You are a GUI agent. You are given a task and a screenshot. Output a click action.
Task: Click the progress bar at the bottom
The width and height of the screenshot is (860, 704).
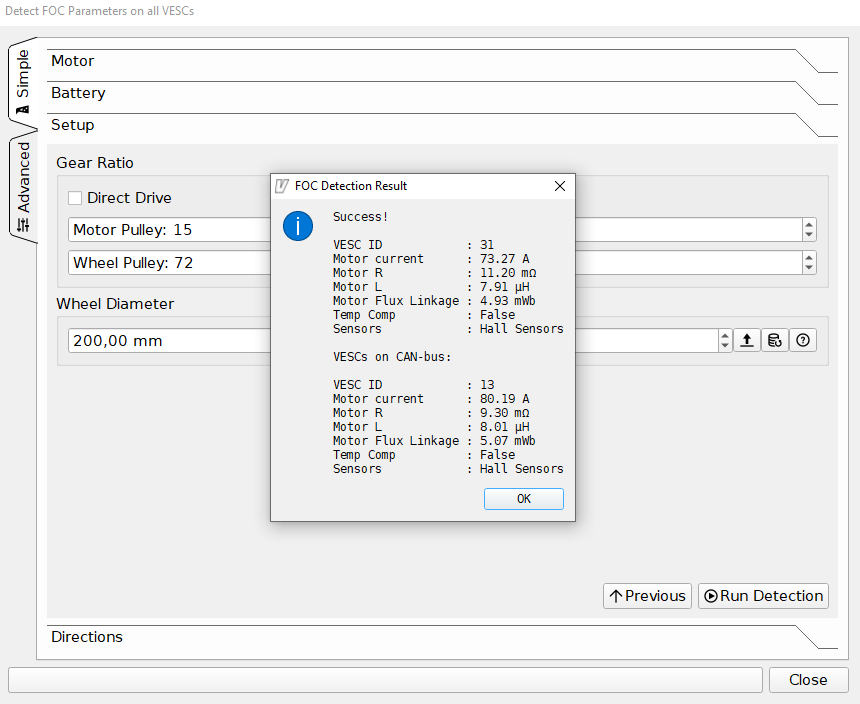pyautogui.click(x=385, y=680)
